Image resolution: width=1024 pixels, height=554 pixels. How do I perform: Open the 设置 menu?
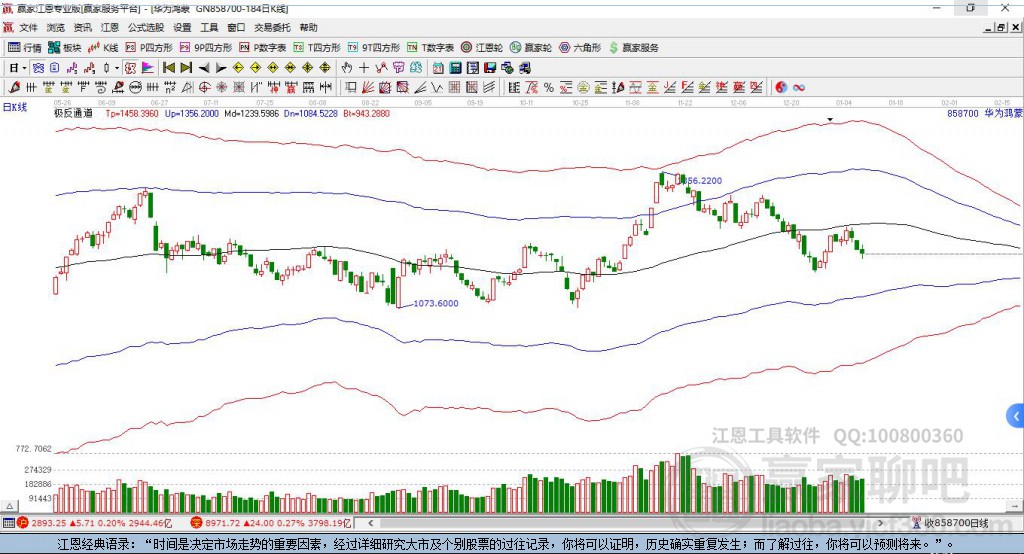[x=182, y=27]
